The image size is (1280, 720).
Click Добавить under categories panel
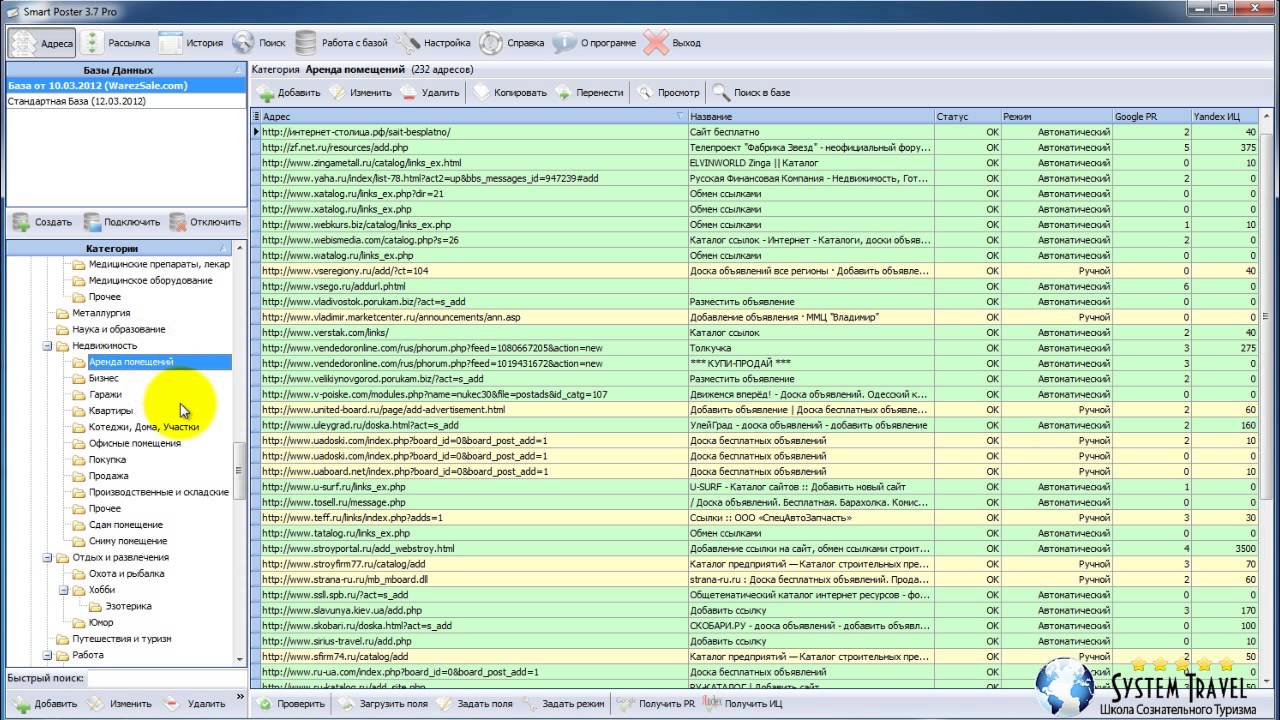pyautogui.click(x=44, y=704)
